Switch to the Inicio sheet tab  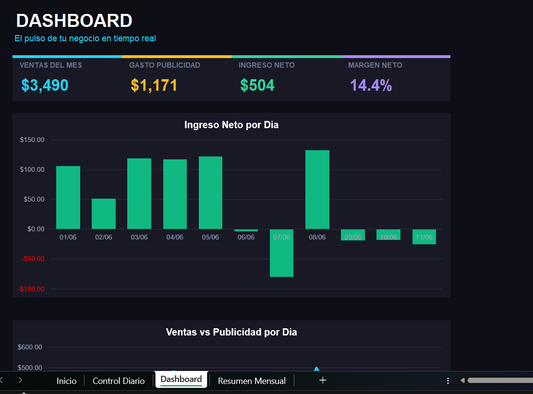66,381
